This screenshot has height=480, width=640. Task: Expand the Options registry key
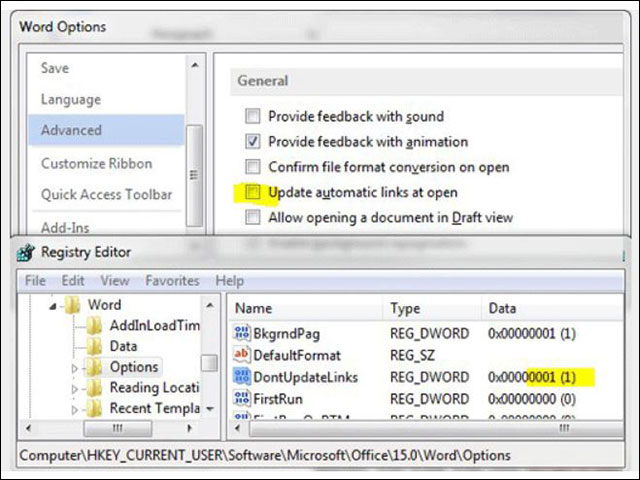tap(75, 368)
